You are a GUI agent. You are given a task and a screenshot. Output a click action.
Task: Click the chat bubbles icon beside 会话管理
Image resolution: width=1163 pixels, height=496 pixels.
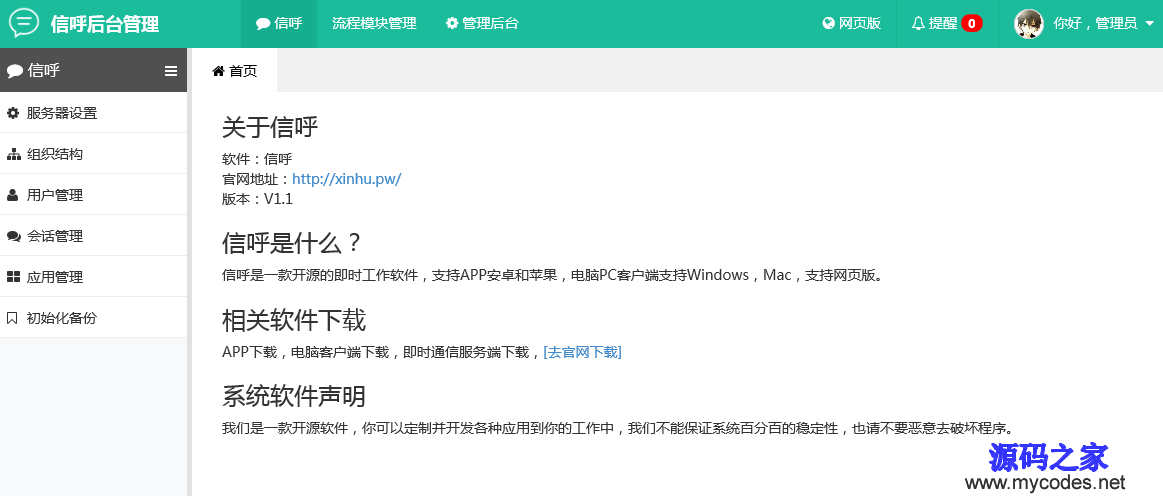click(x=13, y=237)
